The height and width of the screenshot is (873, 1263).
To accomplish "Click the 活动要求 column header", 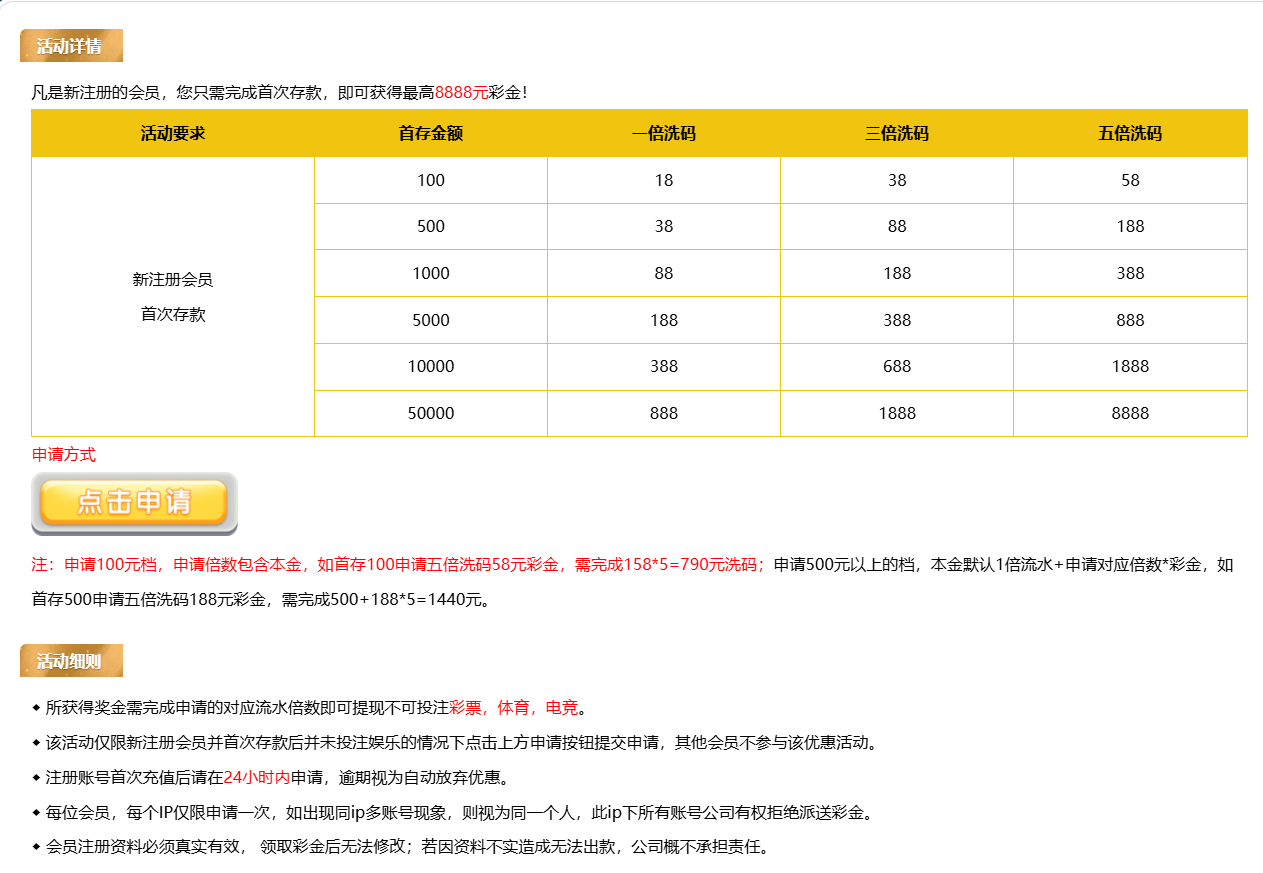I will coord(173,133).
